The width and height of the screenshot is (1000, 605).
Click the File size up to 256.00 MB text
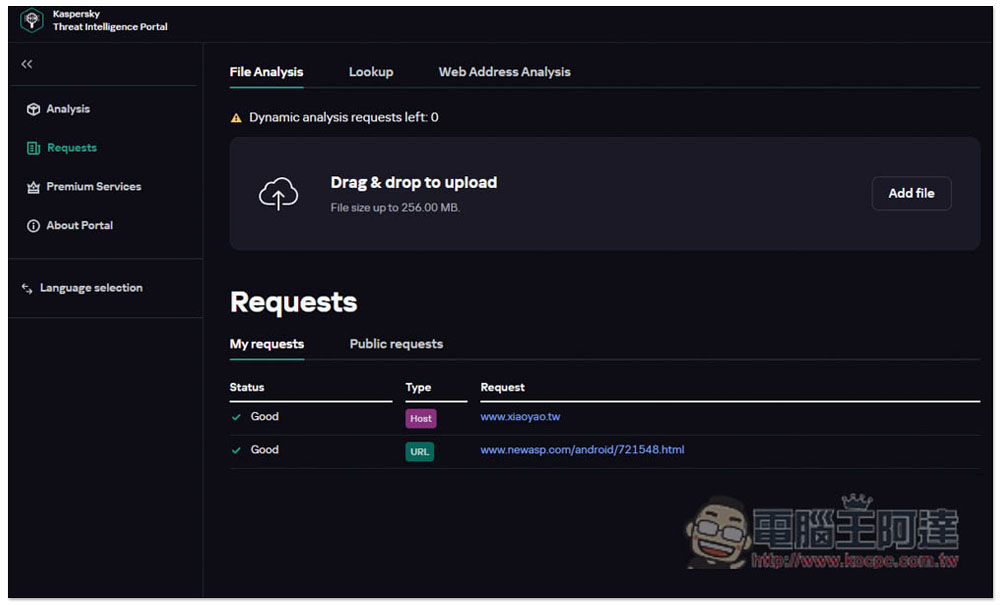click(395, 208)
